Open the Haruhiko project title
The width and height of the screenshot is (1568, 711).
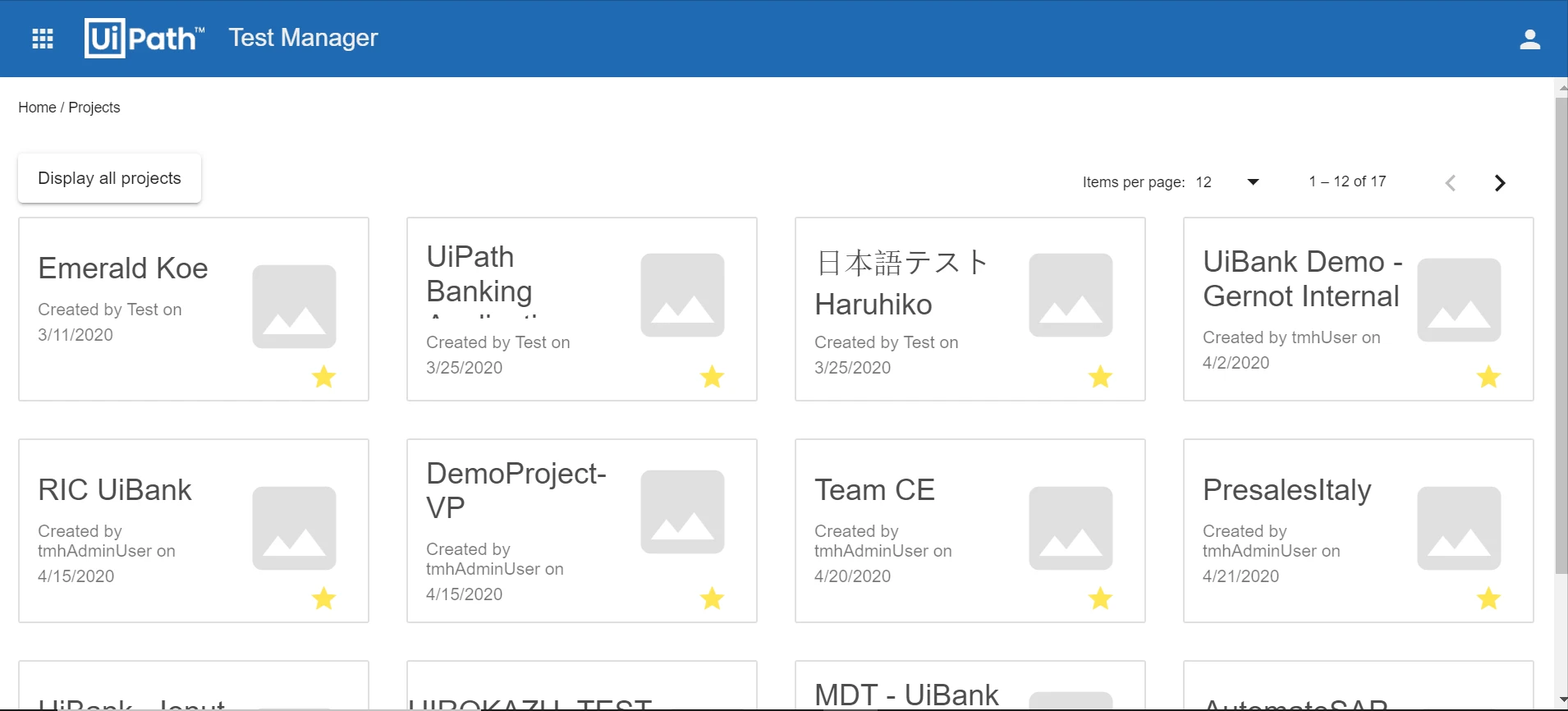pos(901,283)
